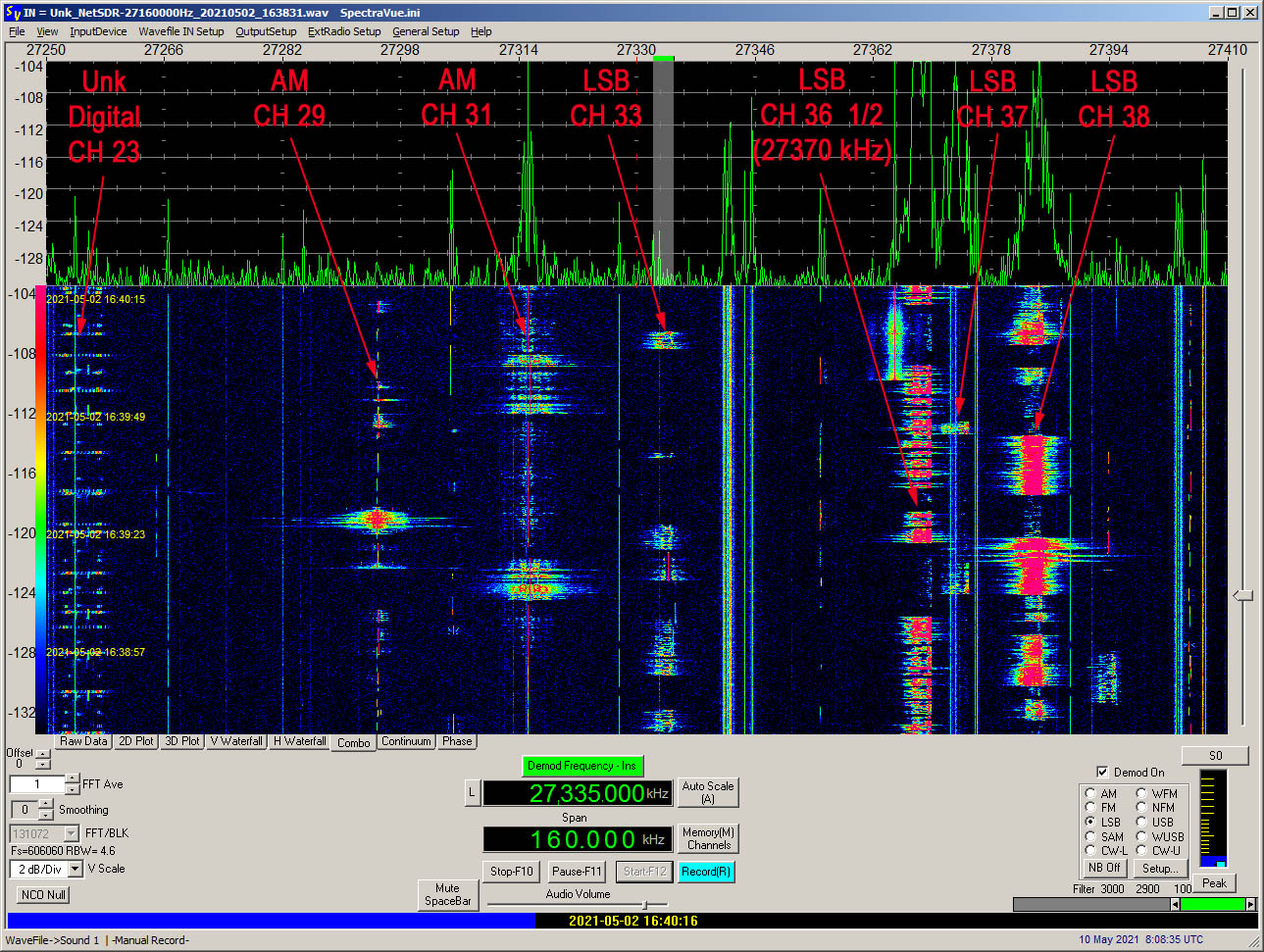Image resolution: width=1264 pixels, height=952 pixels.
Task: Switch to the Phase tab
Action: click(x=457, y=741)
